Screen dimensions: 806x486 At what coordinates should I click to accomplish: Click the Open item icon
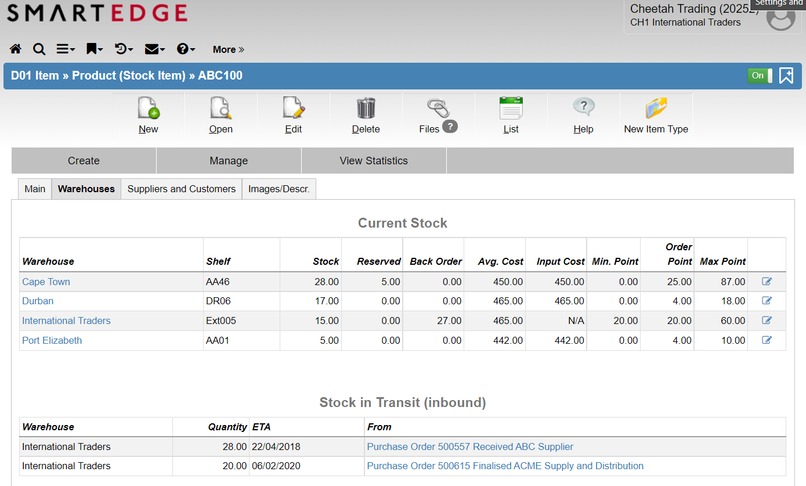click(221, 108)
